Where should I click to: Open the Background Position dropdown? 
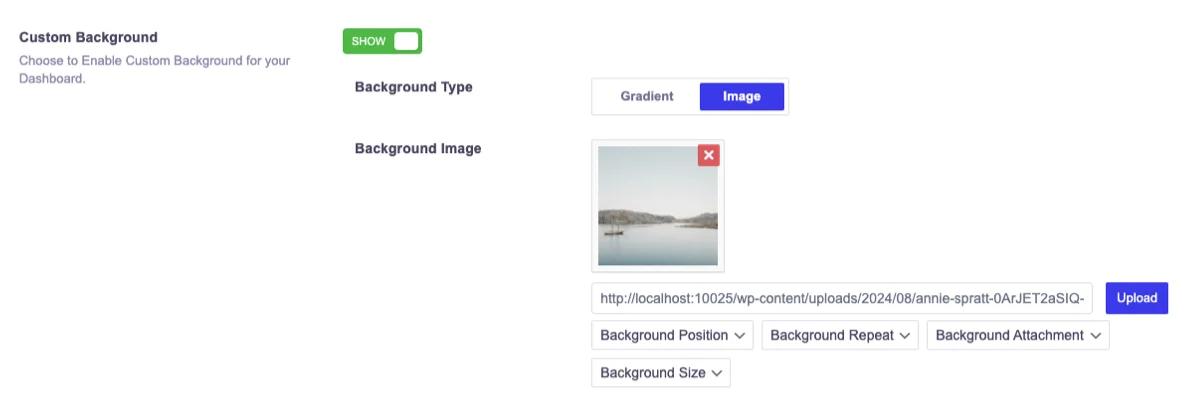pos(672,335)
